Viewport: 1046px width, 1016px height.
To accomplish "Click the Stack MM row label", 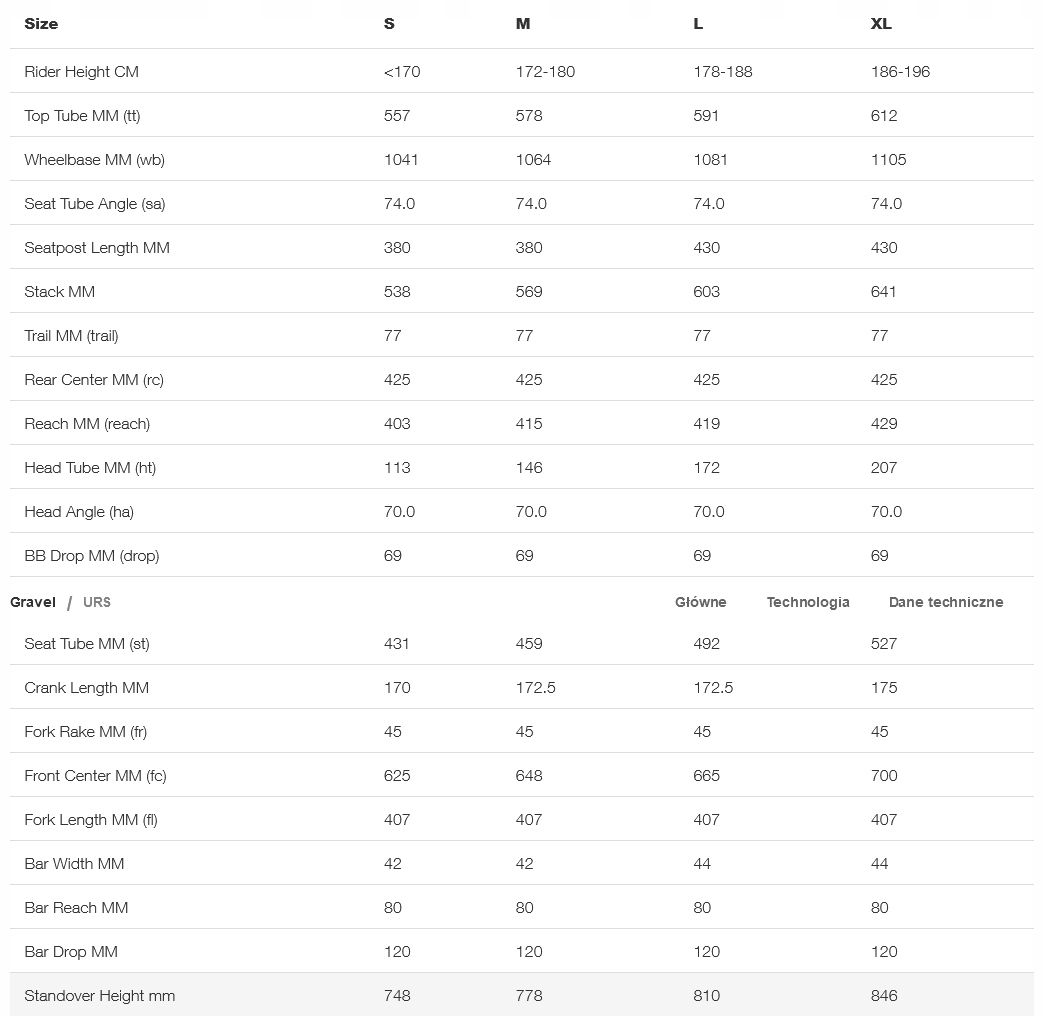I will tap(59, 292).
